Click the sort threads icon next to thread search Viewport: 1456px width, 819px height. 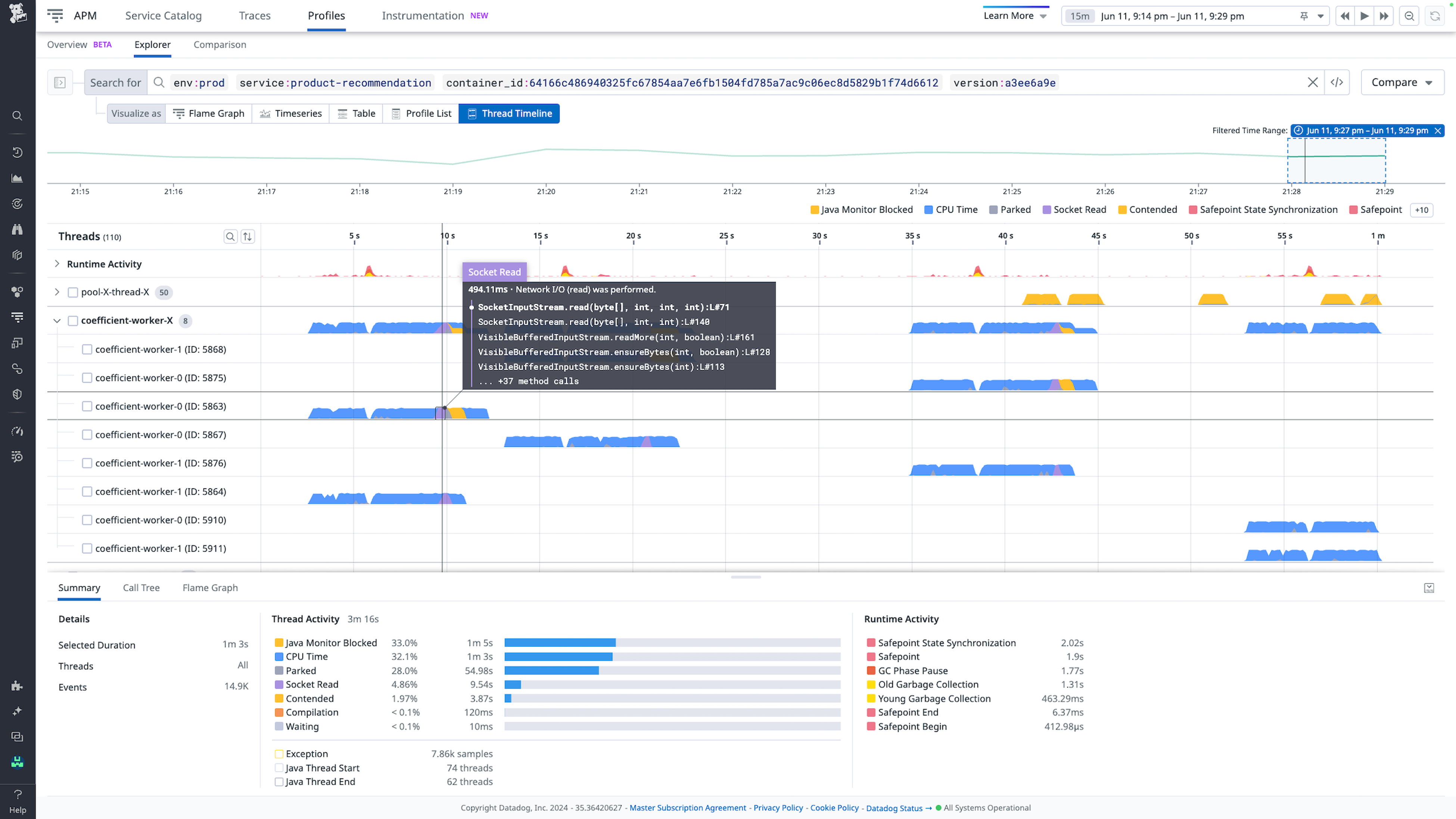(x=247, y=236)
